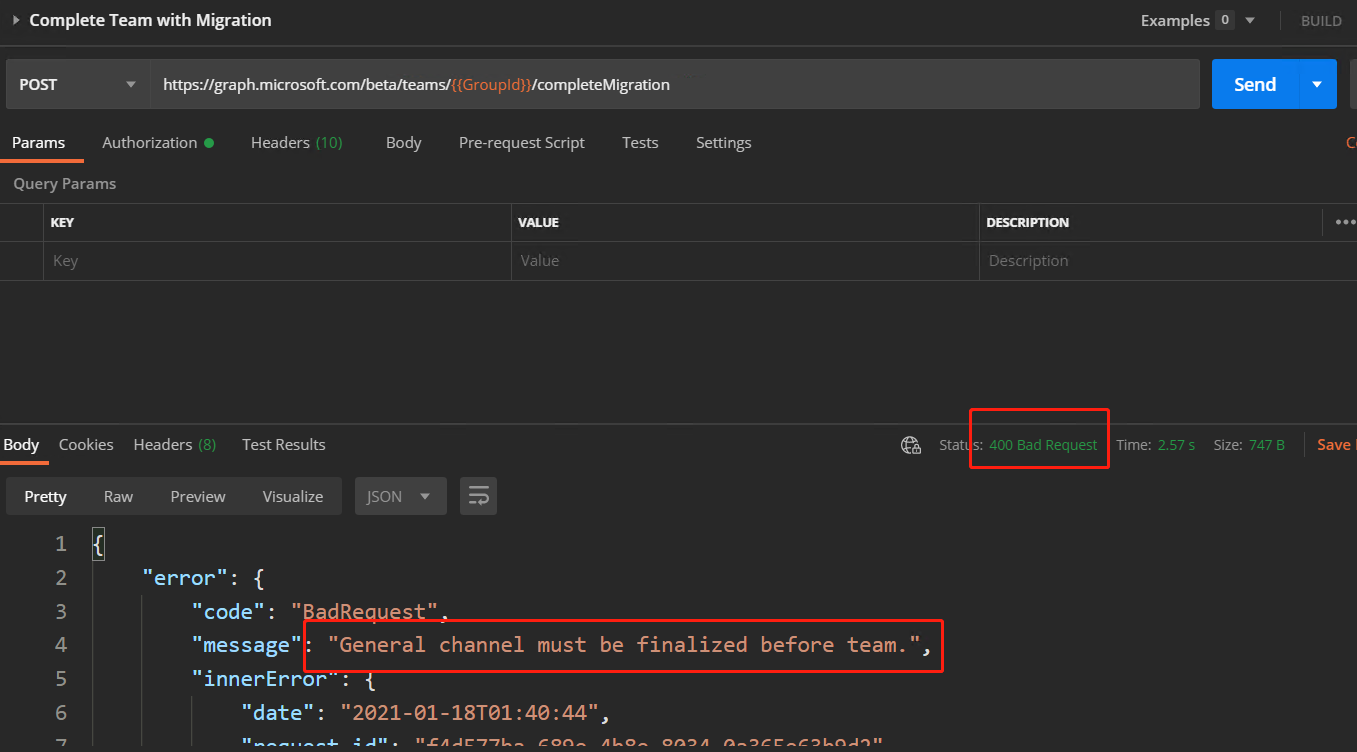Open the Settings tab
Viewport: 1357px width, 752px height.
coord(723,143)
